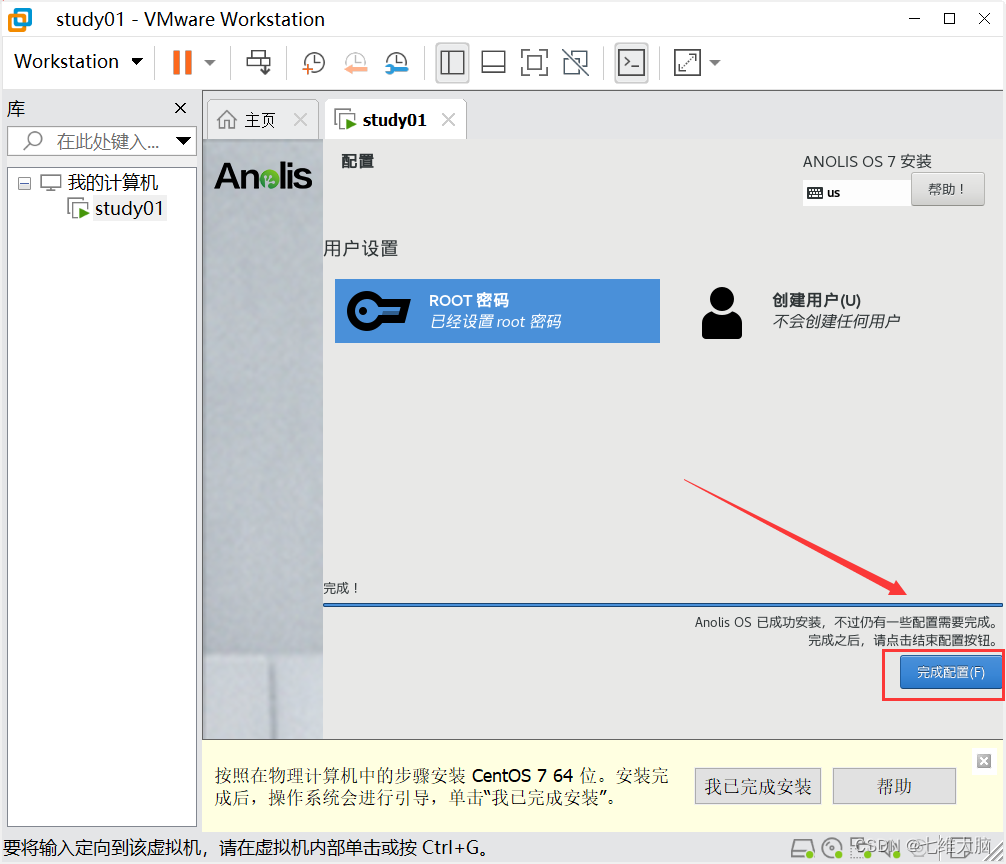Click the "ANOLIS OS 7 安装" title text

(867, 162)
